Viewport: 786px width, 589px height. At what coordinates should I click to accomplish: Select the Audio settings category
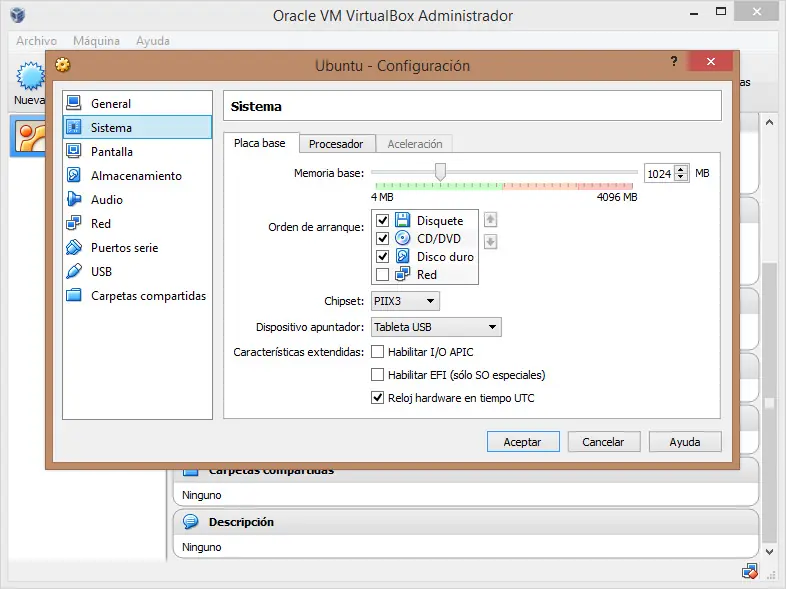click(x=137, y=200)
